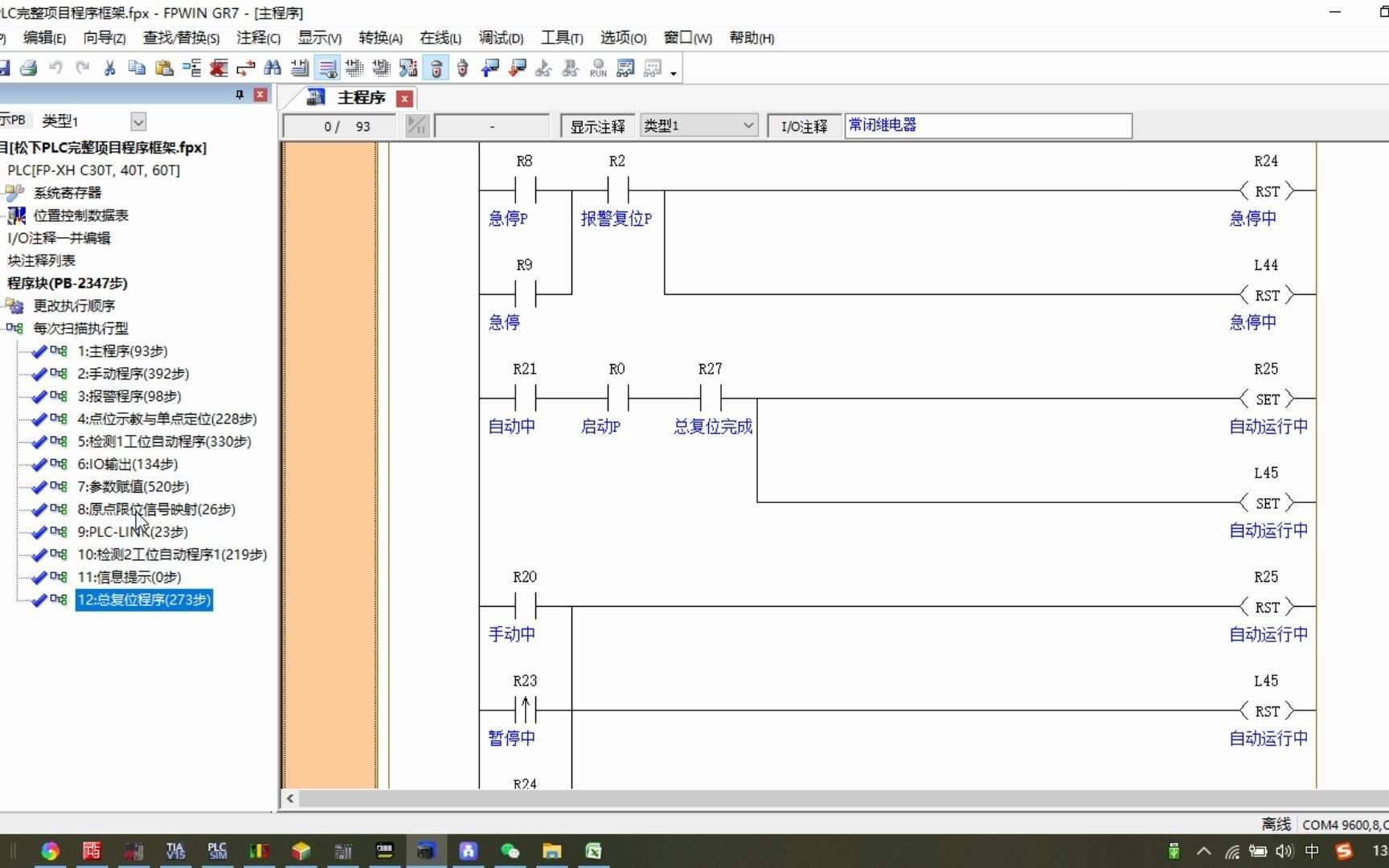
Task: Select the R24 RST 急停中 coil
Action: [1267, 190]
